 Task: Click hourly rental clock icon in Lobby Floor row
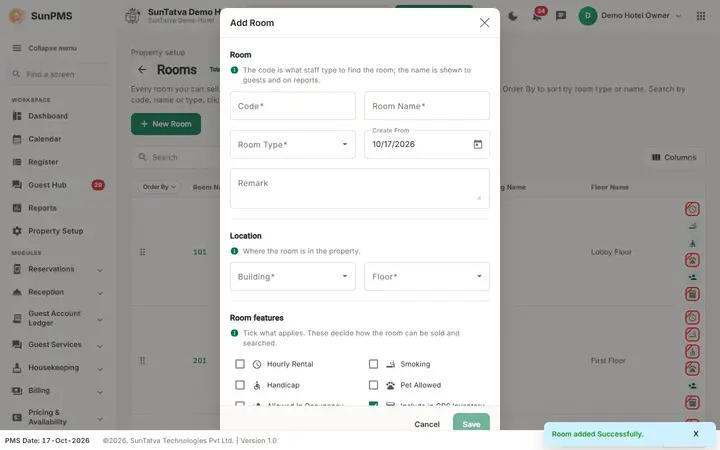tap(692, 209)
